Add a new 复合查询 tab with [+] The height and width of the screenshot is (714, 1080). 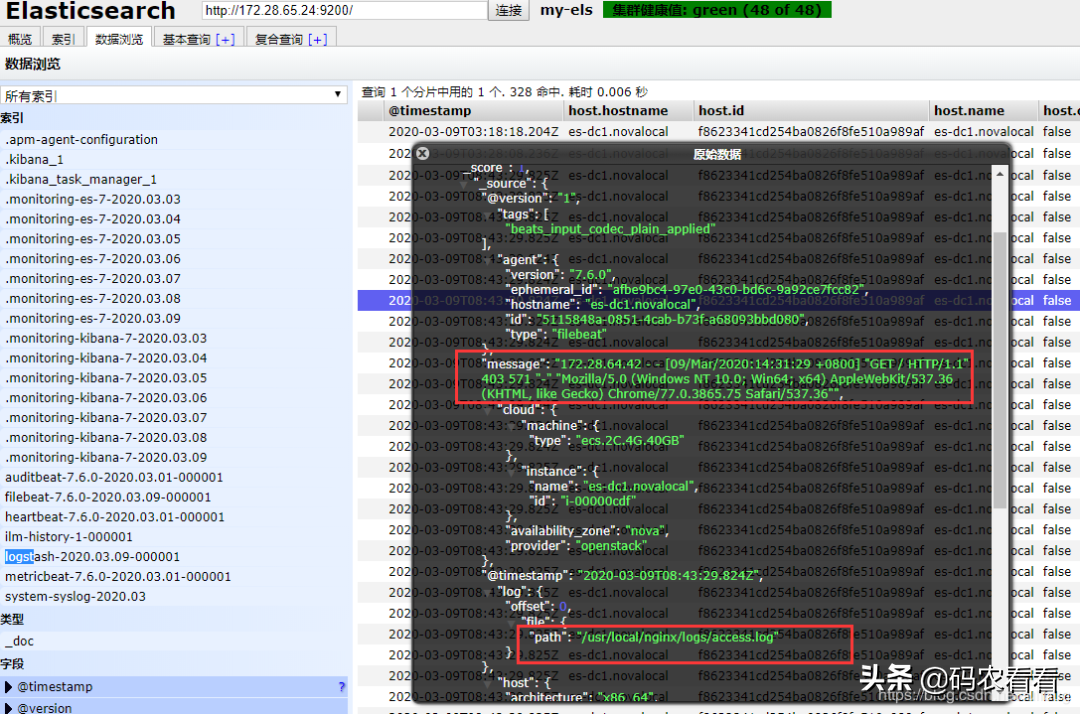(x=318, y=39)
